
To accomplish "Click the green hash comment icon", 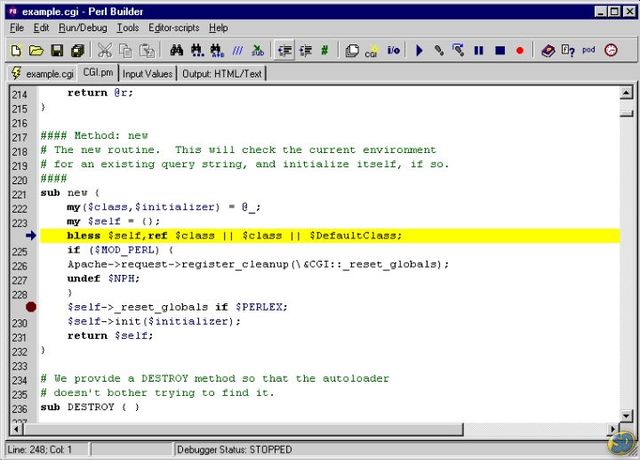I will coord(324,51).
